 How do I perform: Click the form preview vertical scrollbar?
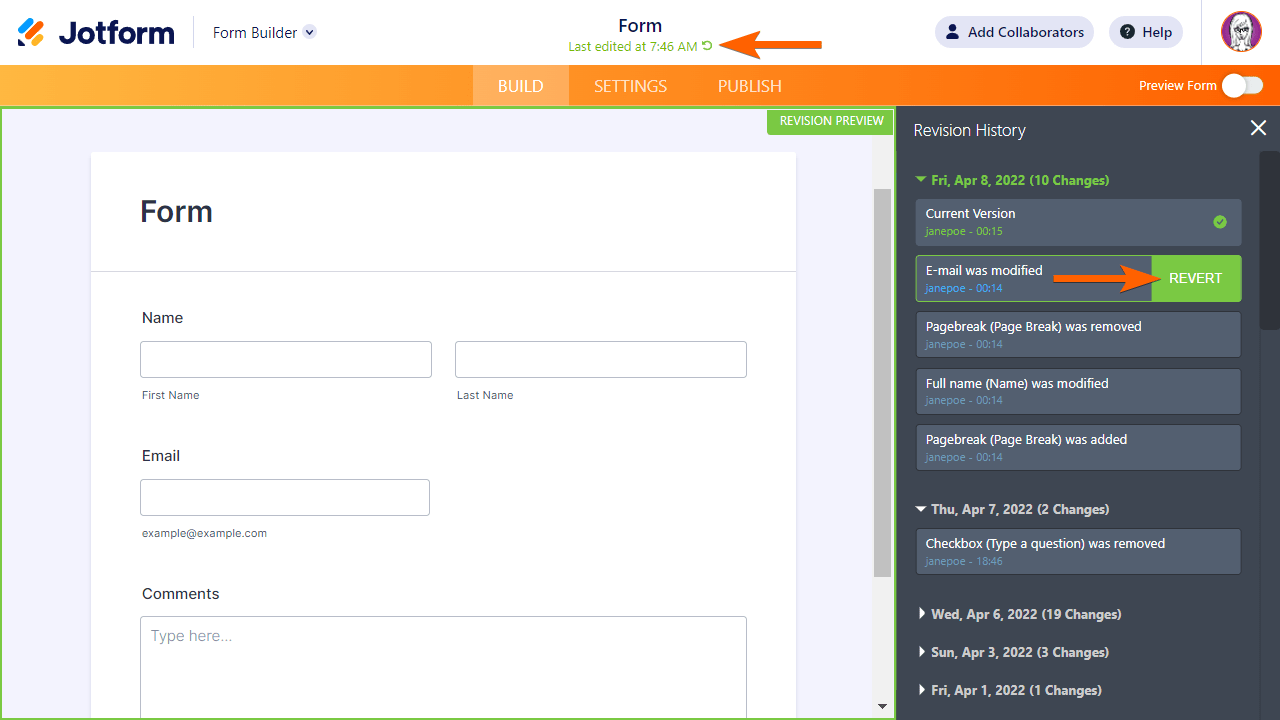coord(882,382)
